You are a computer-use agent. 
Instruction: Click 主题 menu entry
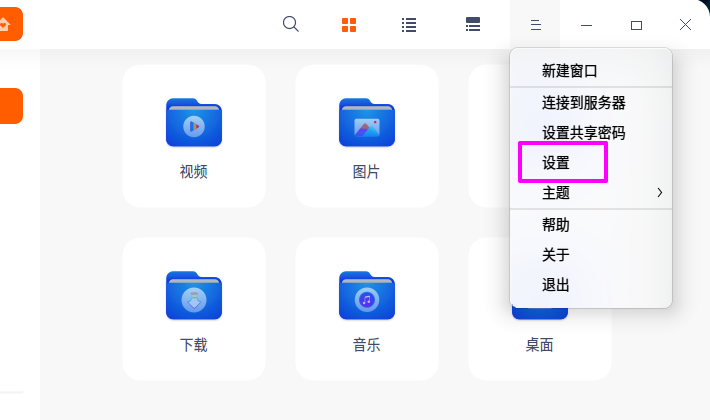tap(591, 193)
